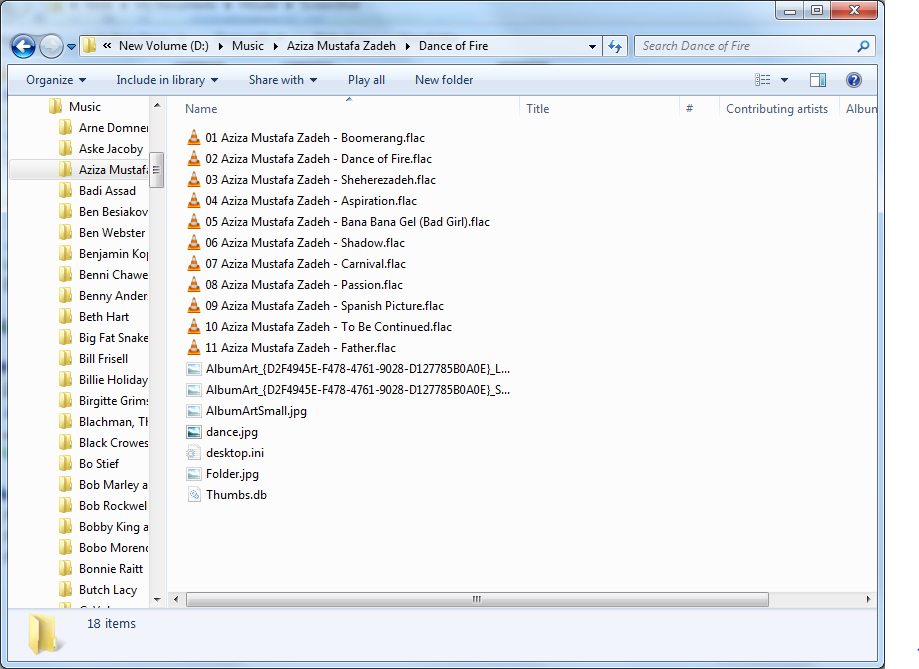Select file 10 To Be Continued.flac

[x=328, y=327]
